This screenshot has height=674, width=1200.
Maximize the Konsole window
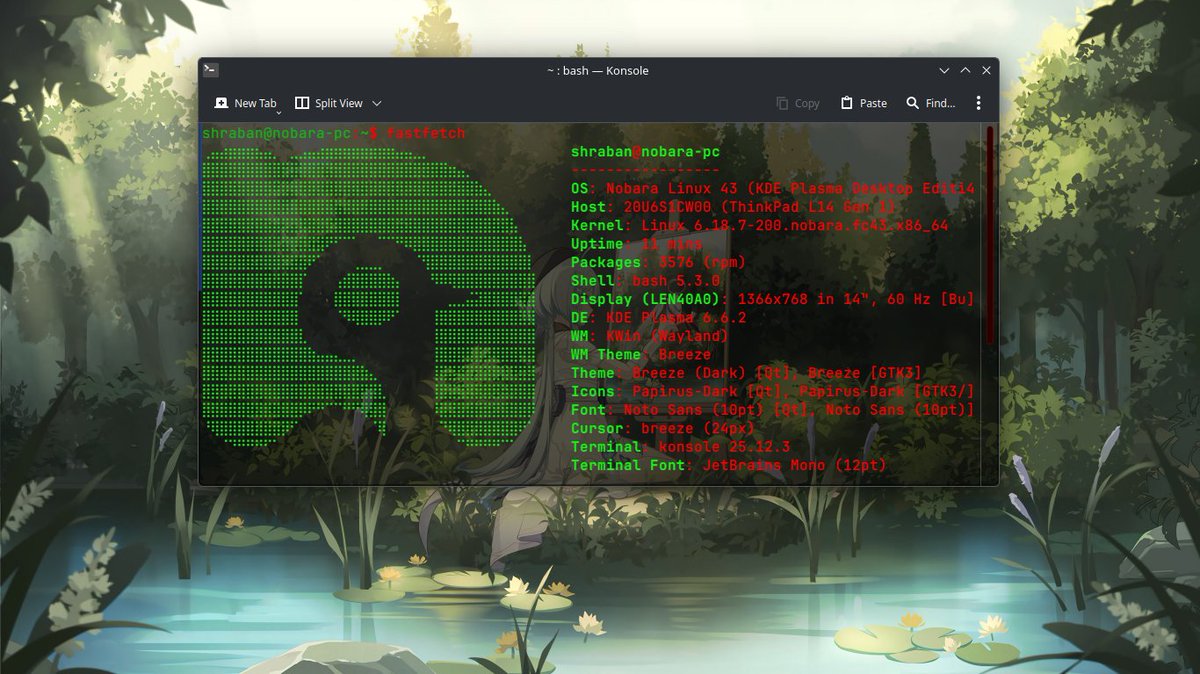tap(965, 71)
